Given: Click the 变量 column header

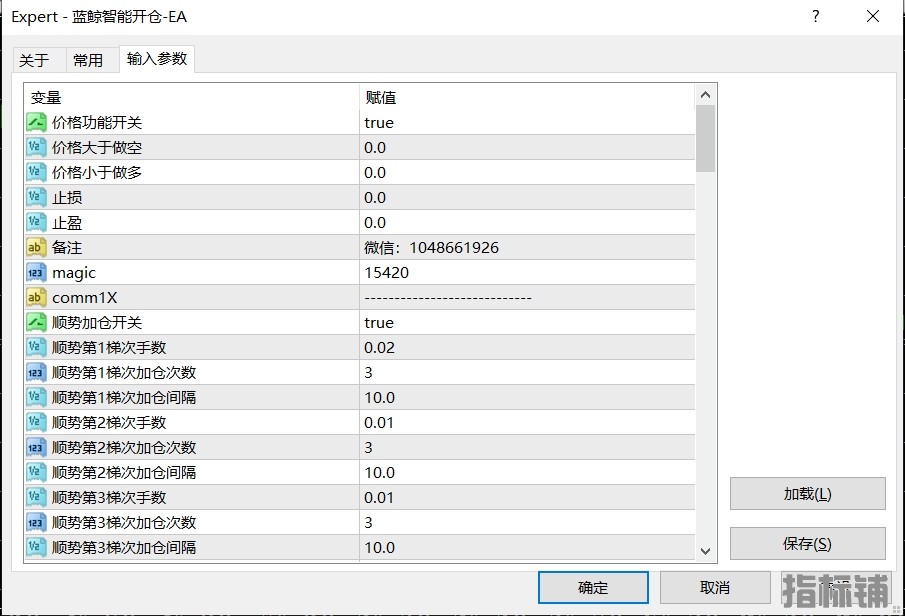Looking at the screenshot, I should coord(192,97).
